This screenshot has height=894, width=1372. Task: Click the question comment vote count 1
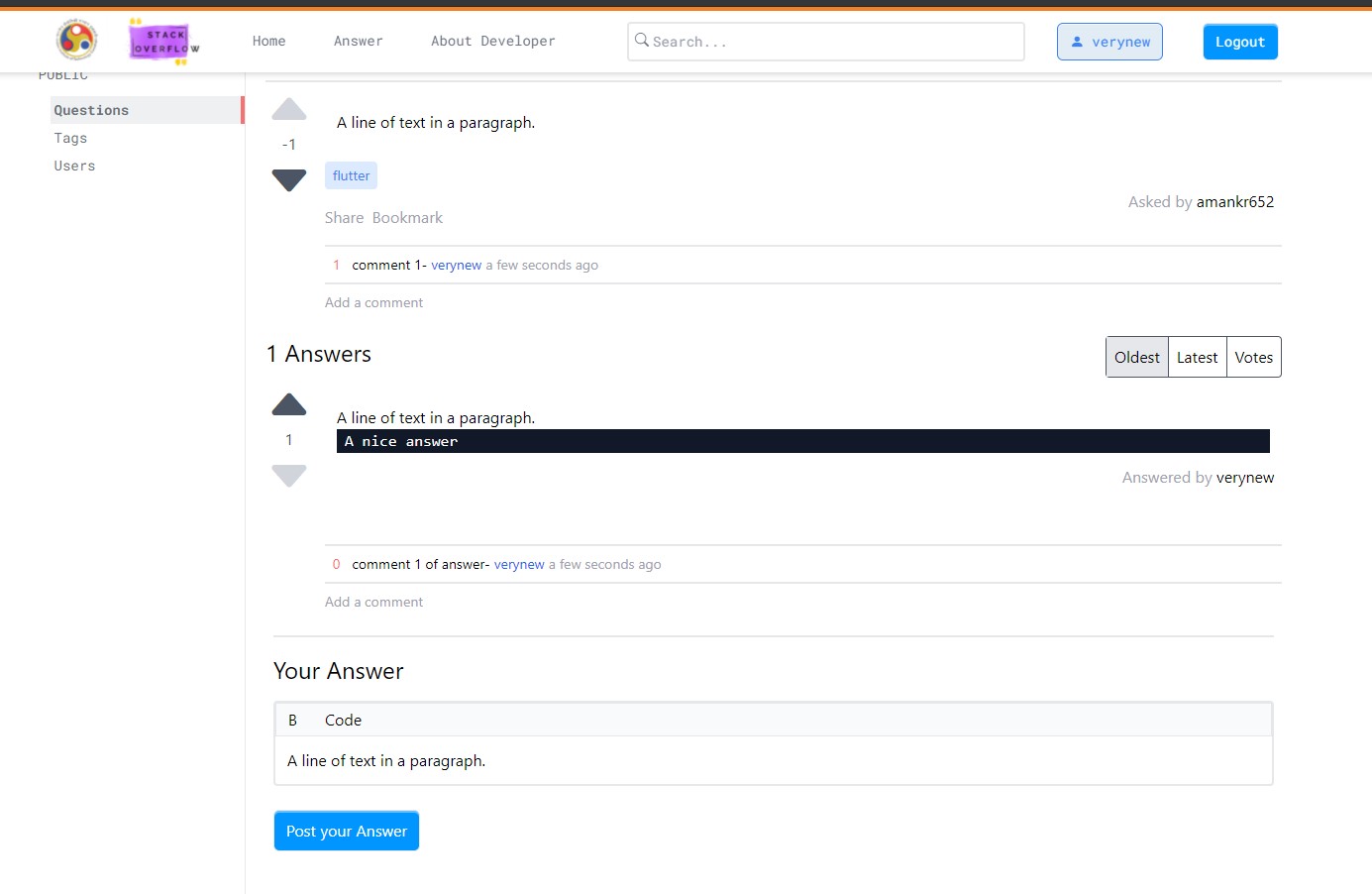point(336,266)
